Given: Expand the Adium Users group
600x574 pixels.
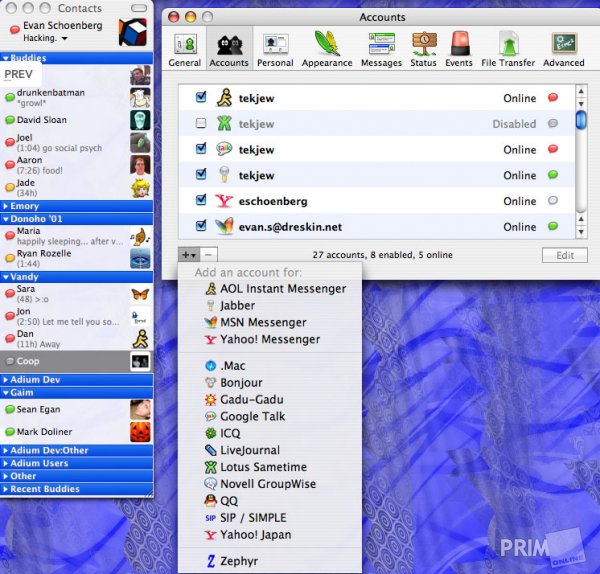Looking at the screenshot, I should click(5, 463).
